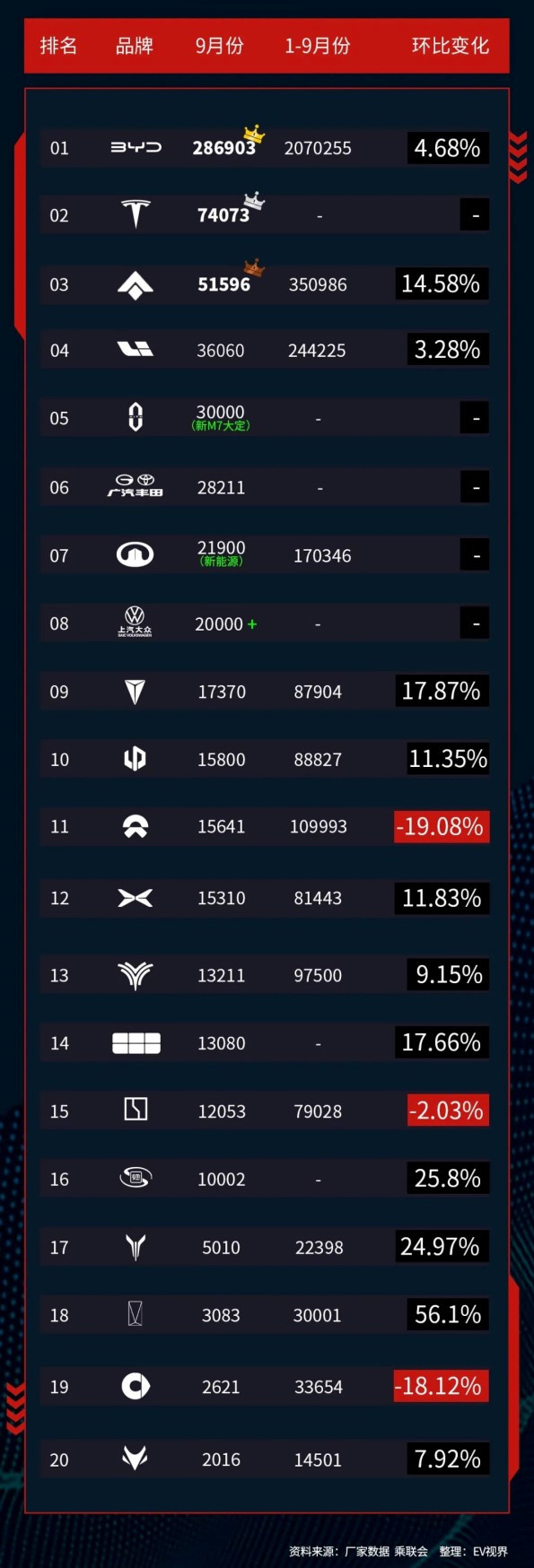534x1568 pixels.
Task: Select the Great Wall logo in row 07
Action: tap(136, 555)
